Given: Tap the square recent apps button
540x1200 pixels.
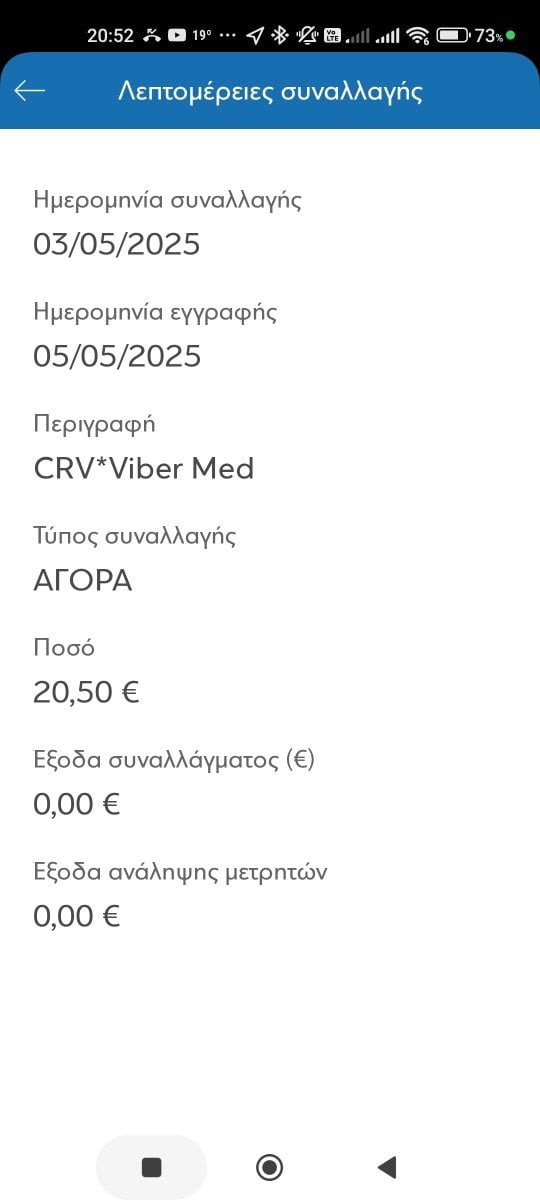Looking at the screenshot, I should tap(151, 1167).
